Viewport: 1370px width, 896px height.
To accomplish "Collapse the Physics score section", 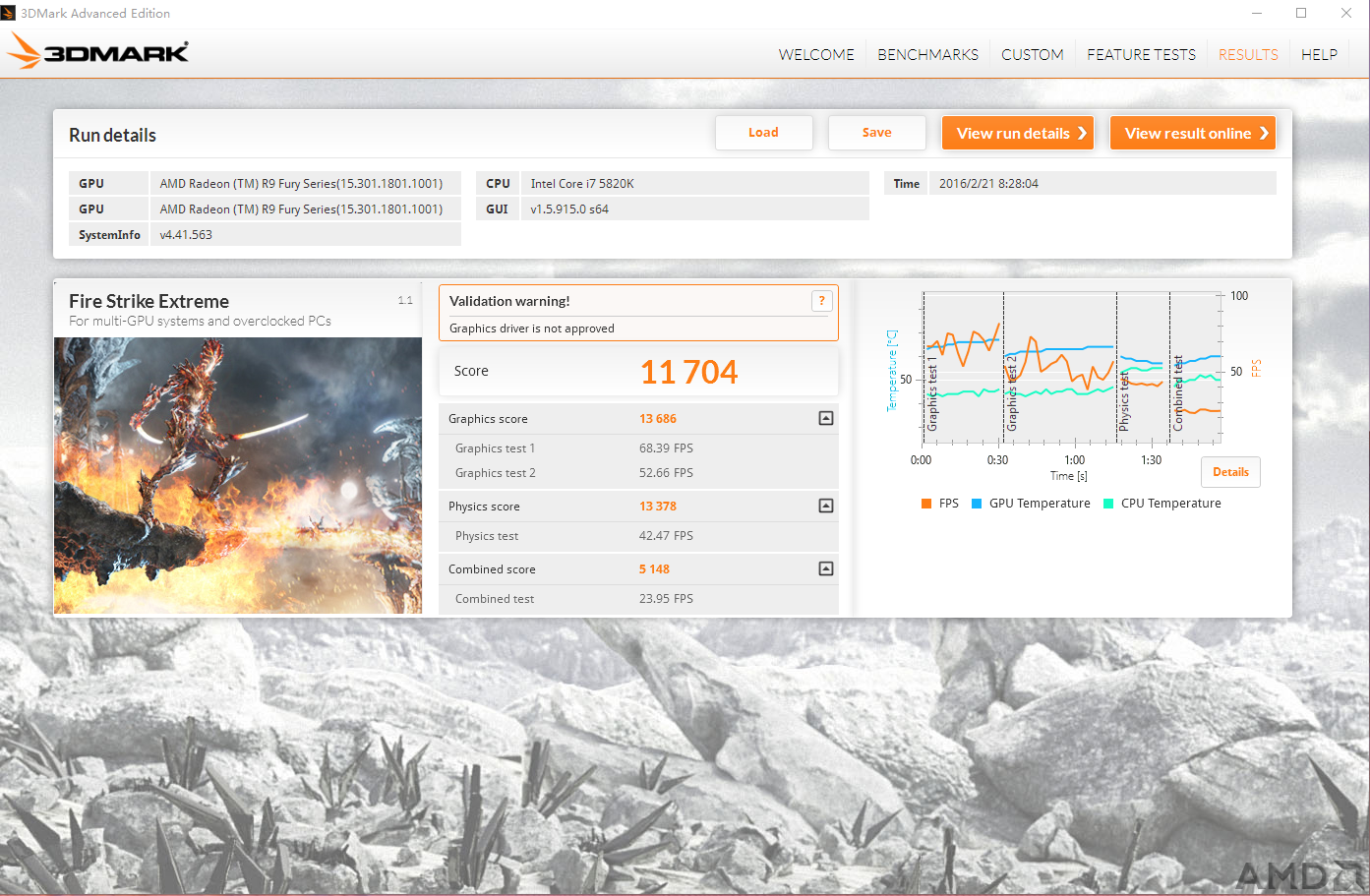I will tap(826, 506).
